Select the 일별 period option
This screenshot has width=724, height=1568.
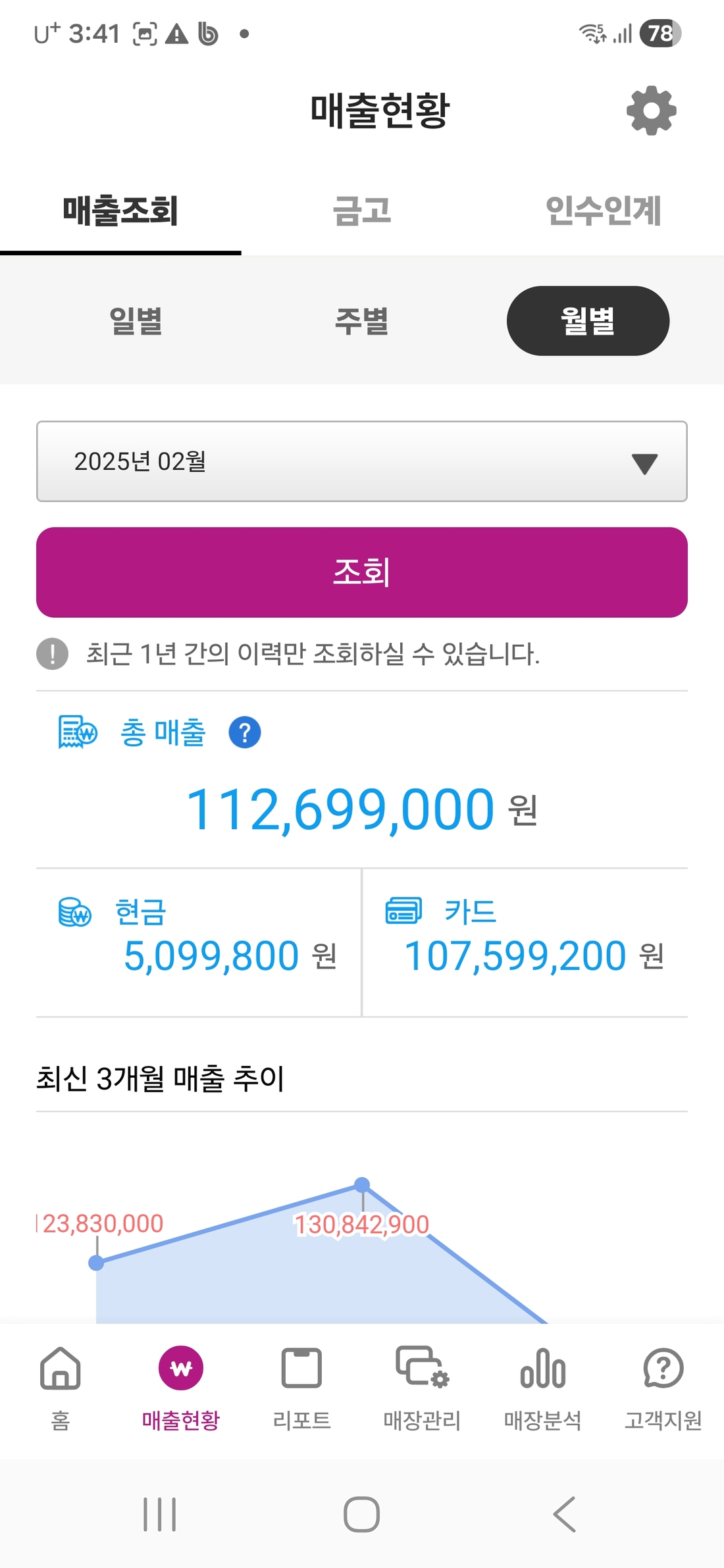[x=136, y=321]
